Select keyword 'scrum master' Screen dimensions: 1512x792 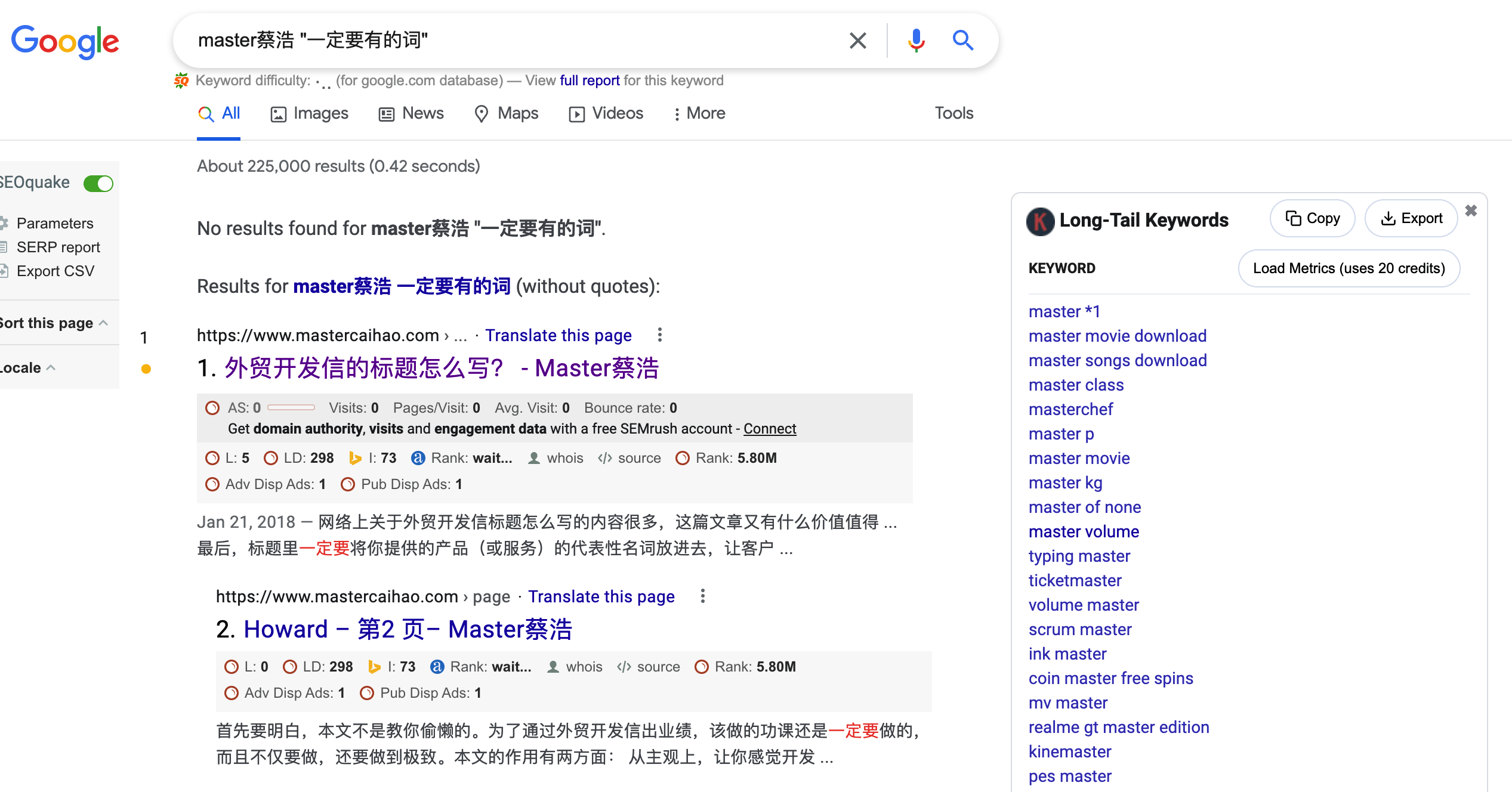(x=1080, y=629)
